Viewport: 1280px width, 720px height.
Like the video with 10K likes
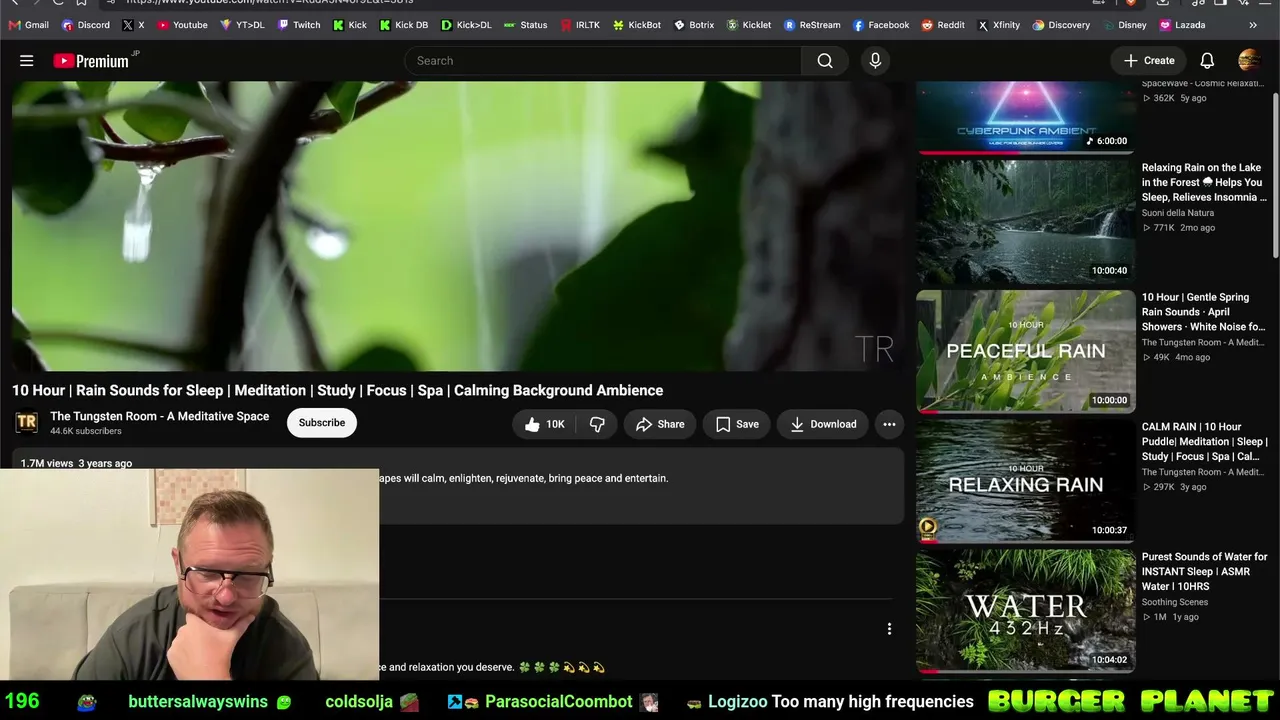coord(544,424)
